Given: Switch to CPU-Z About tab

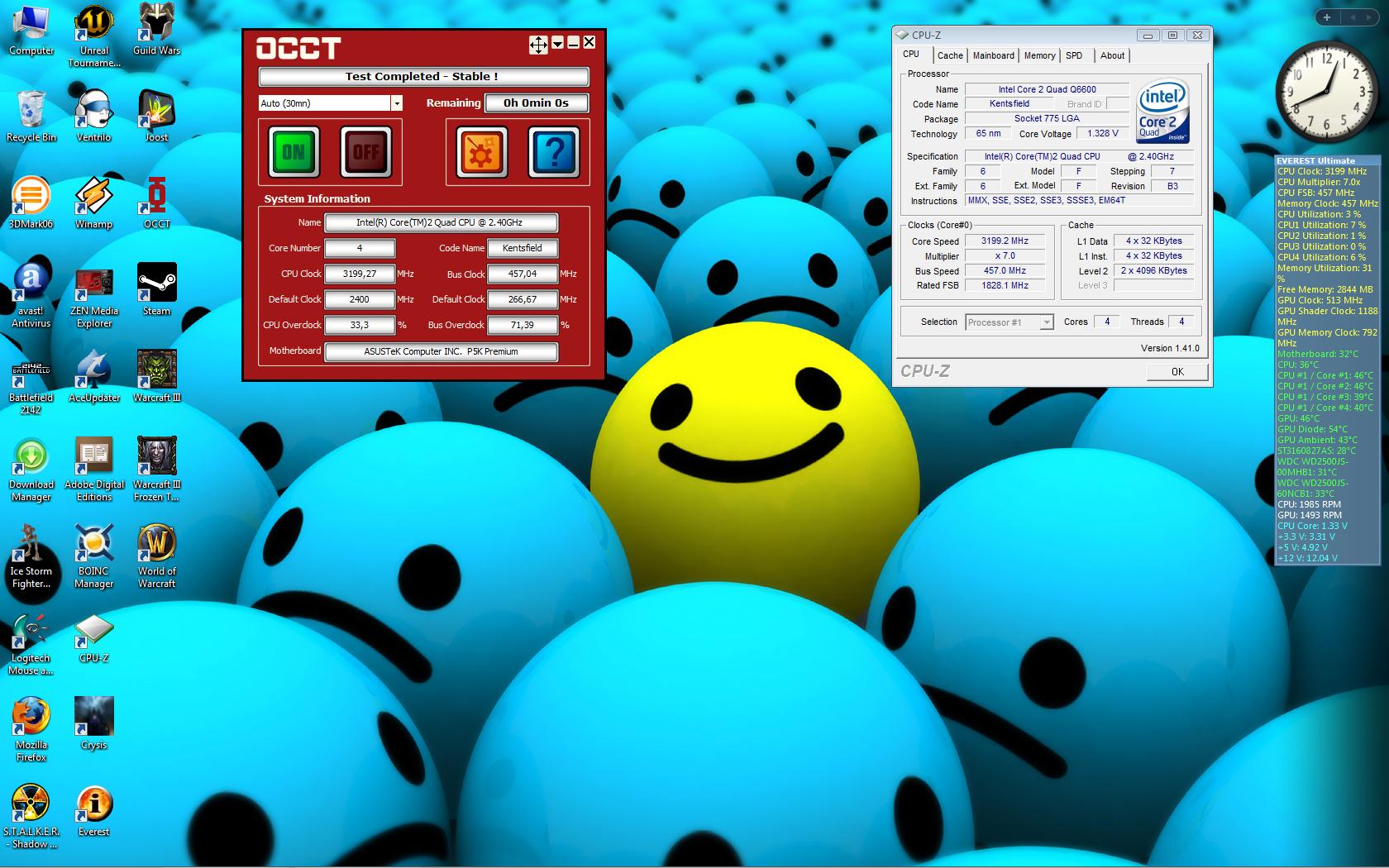Looking at the screenshot, I should pyautogui.click(x=1112, y=55).
